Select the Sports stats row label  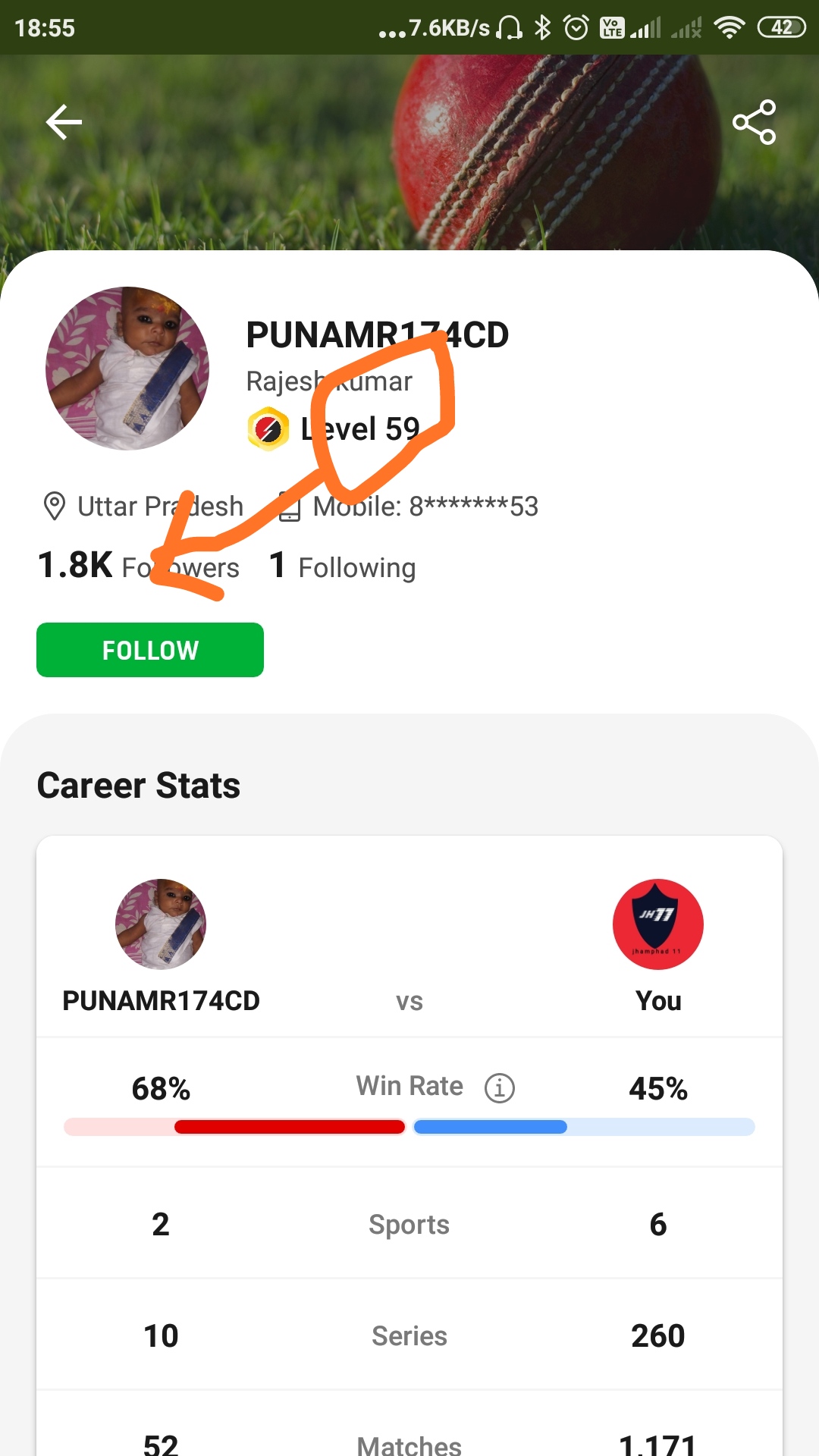coord(409,1225)
